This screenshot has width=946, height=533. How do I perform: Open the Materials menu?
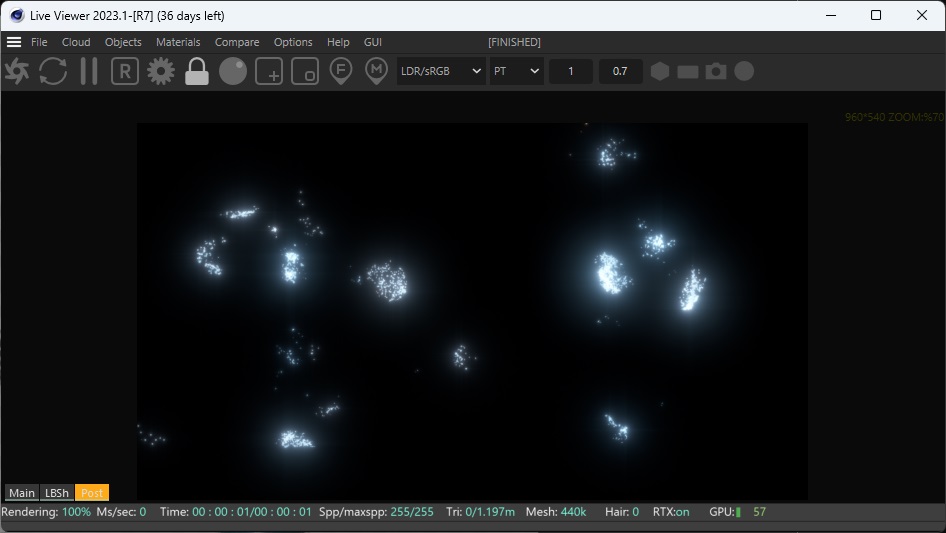pyautogui.click(x=178, y=42)
